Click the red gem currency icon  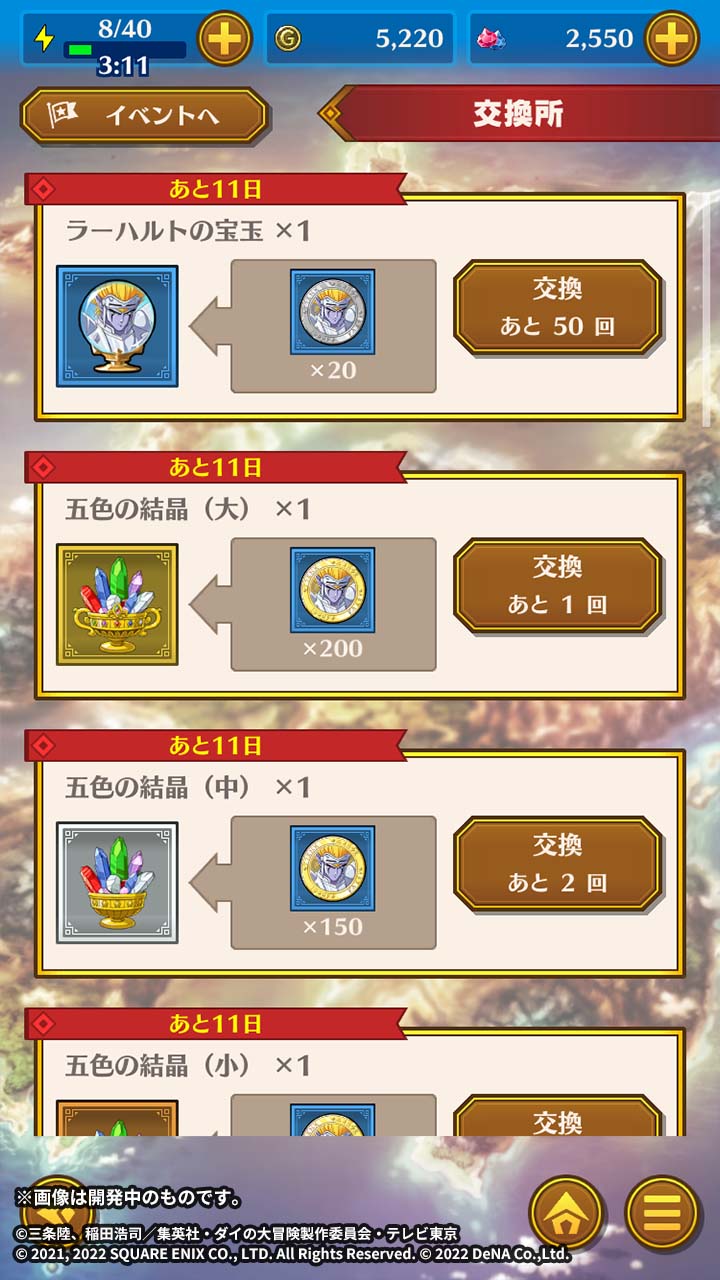click(492, 40)
